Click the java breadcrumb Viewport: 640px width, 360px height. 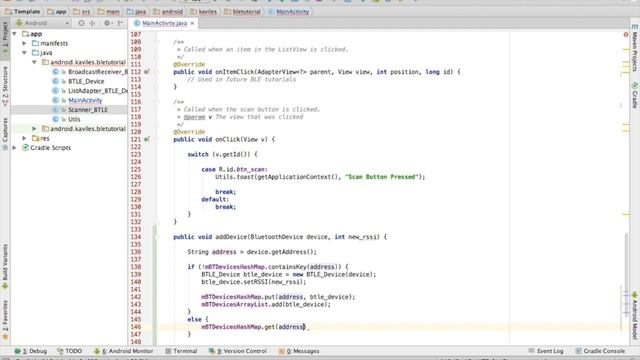pyautogui.click(x=136, y=11)
